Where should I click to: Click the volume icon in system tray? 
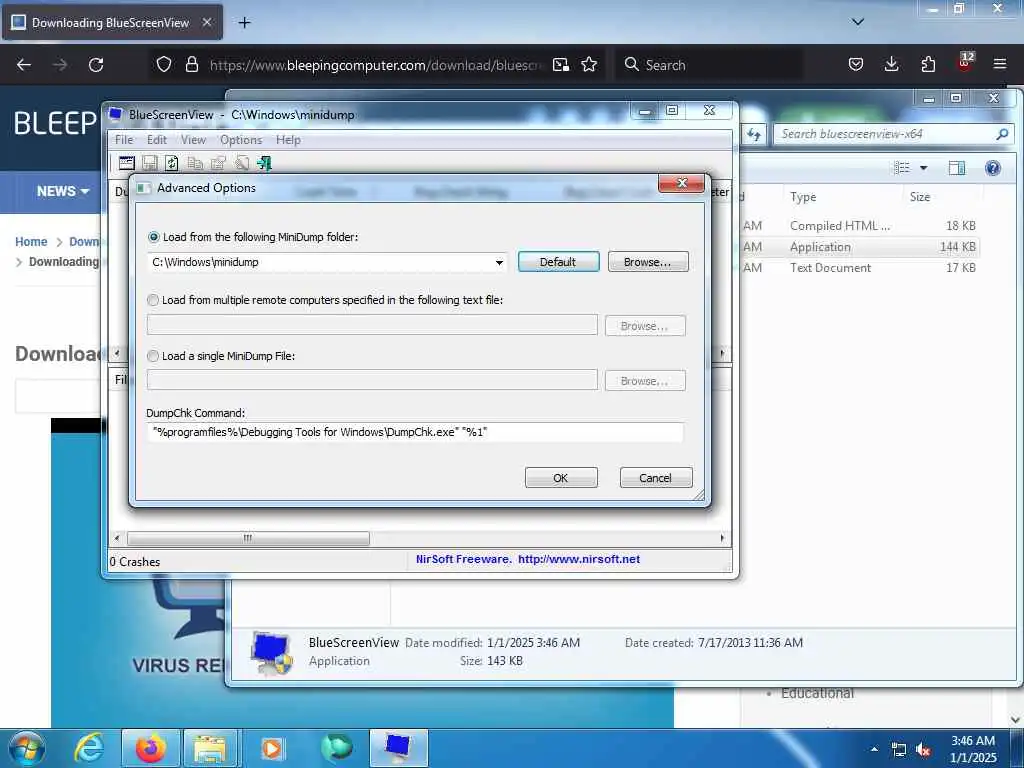coord(923,750)
